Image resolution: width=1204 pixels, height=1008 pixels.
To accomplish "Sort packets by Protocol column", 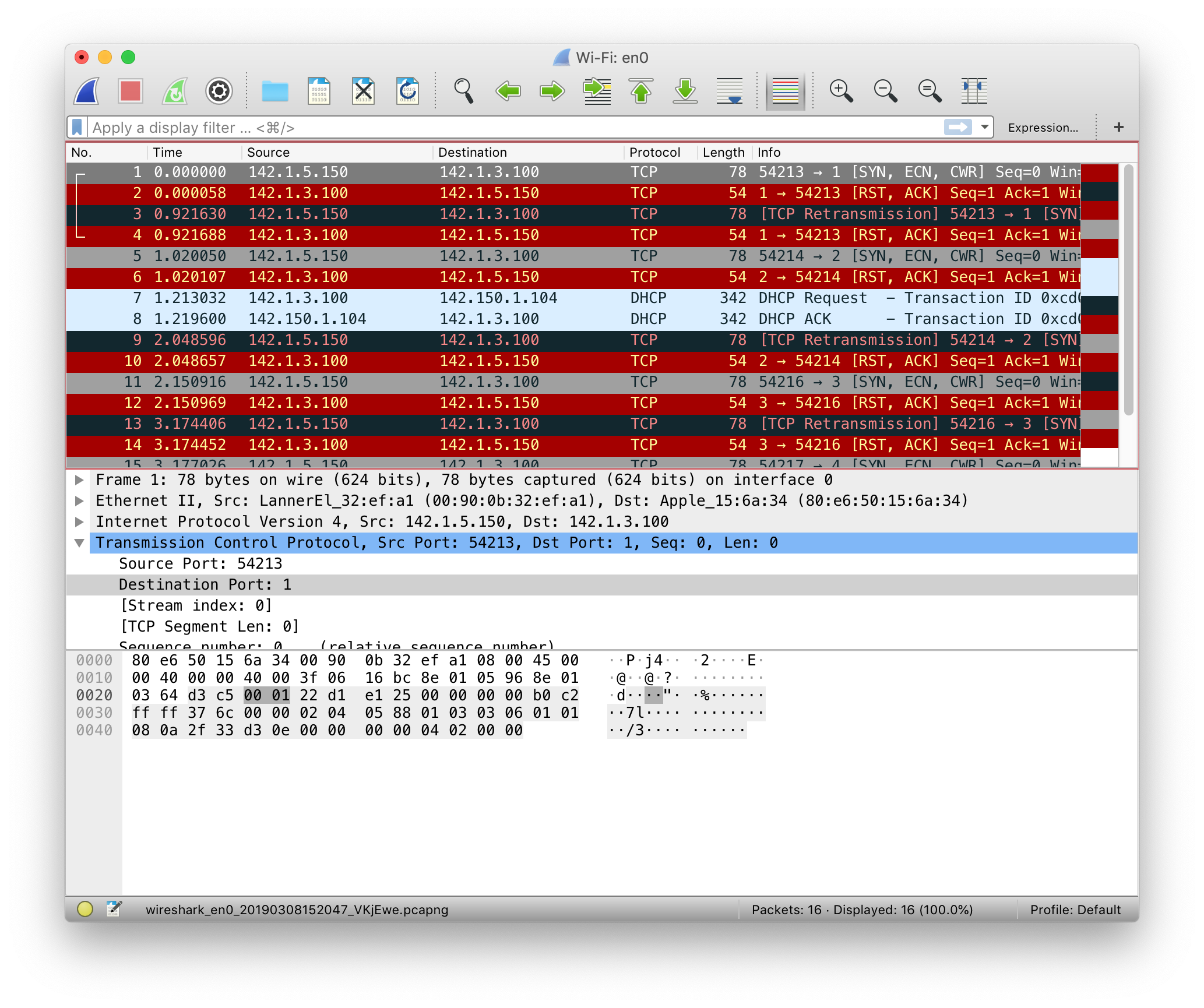I will (661, 153).
